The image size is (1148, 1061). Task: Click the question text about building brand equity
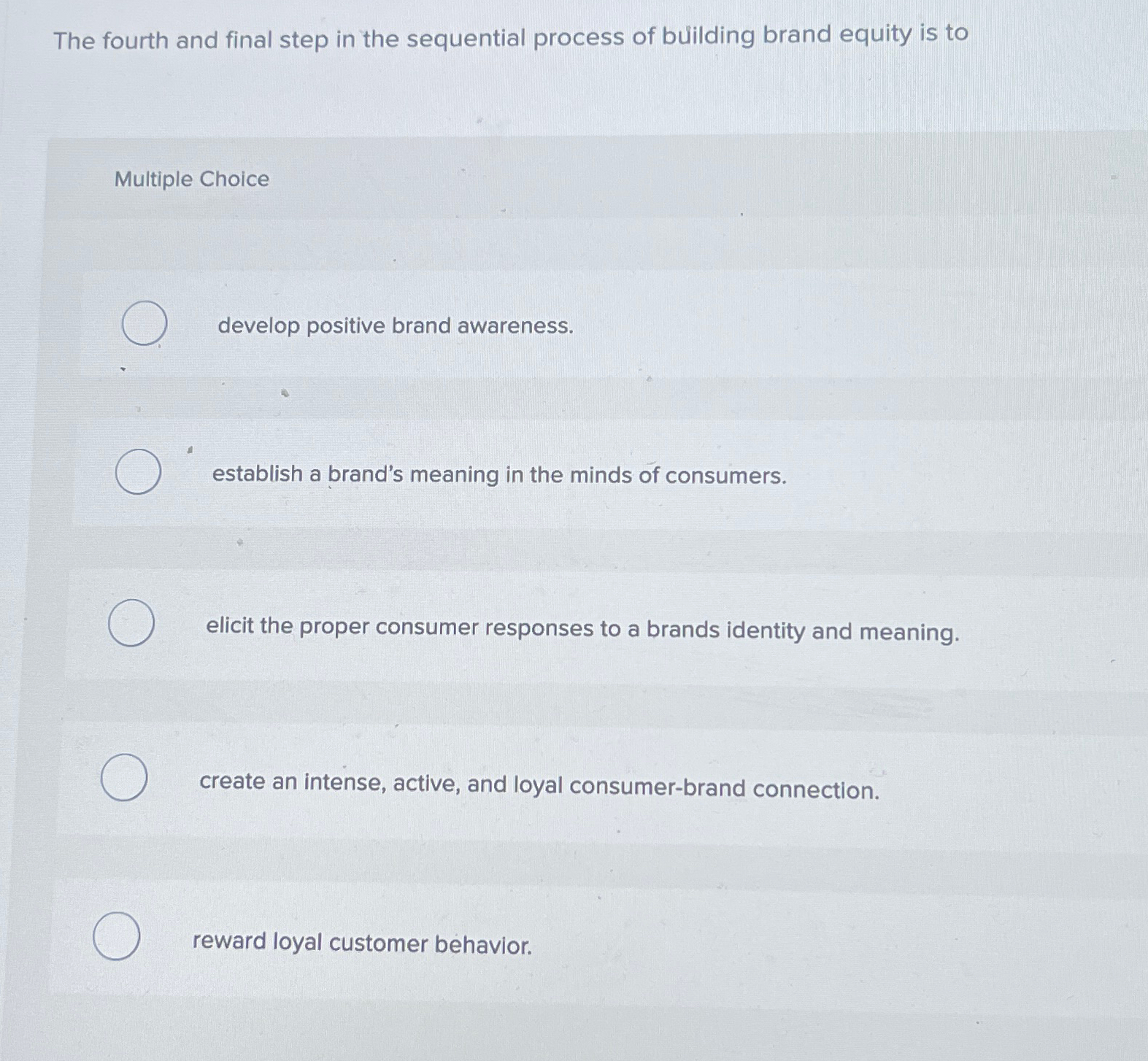pos(510,36)
